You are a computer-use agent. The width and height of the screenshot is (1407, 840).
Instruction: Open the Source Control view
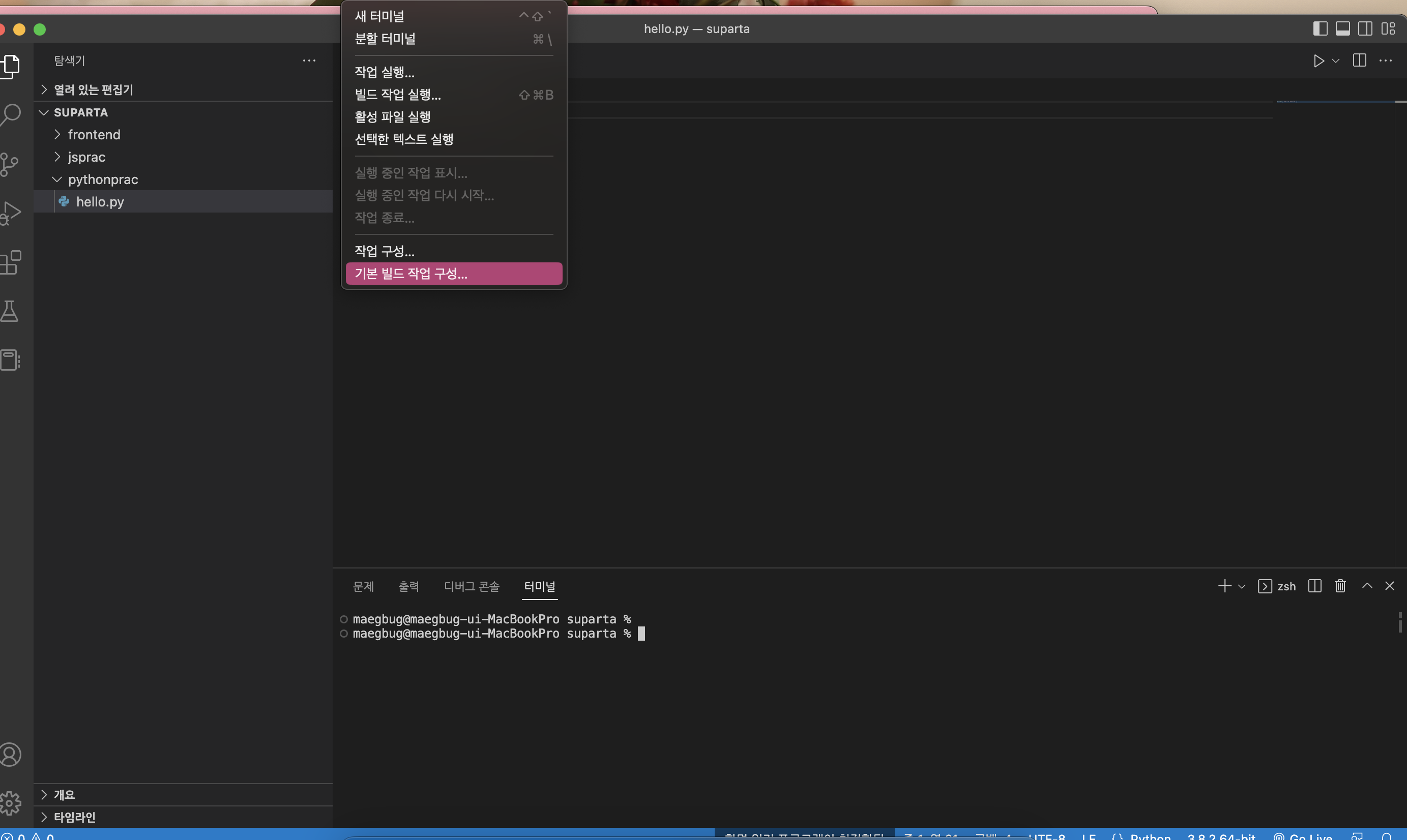pos(9,164)
